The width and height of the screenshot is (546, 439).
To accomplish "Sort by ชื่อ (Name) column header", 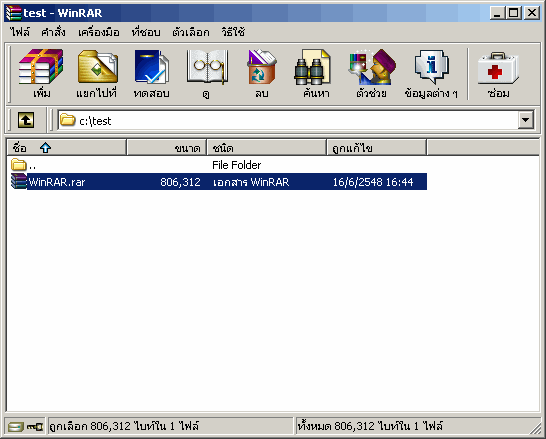I will pyautogui.click(x=66, y=148).
